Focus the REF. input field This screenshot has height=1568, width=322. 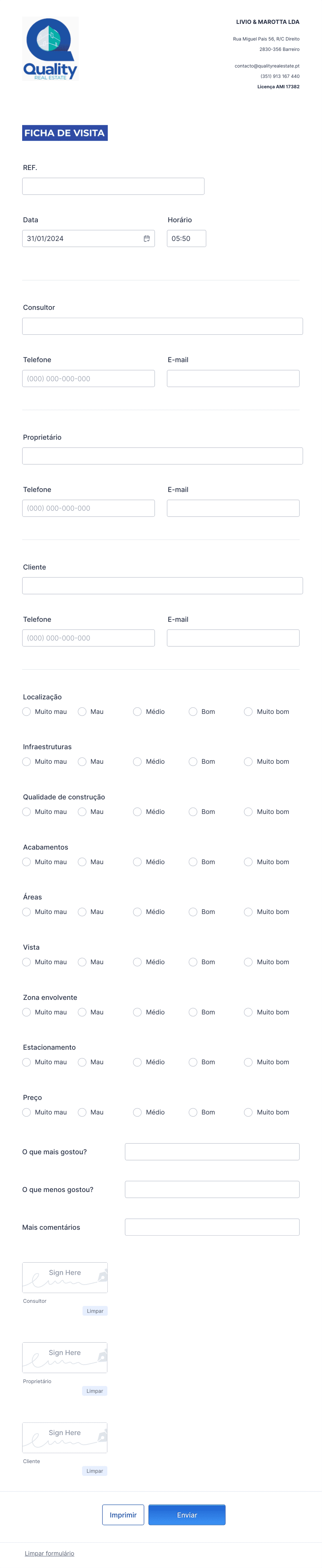113,186
